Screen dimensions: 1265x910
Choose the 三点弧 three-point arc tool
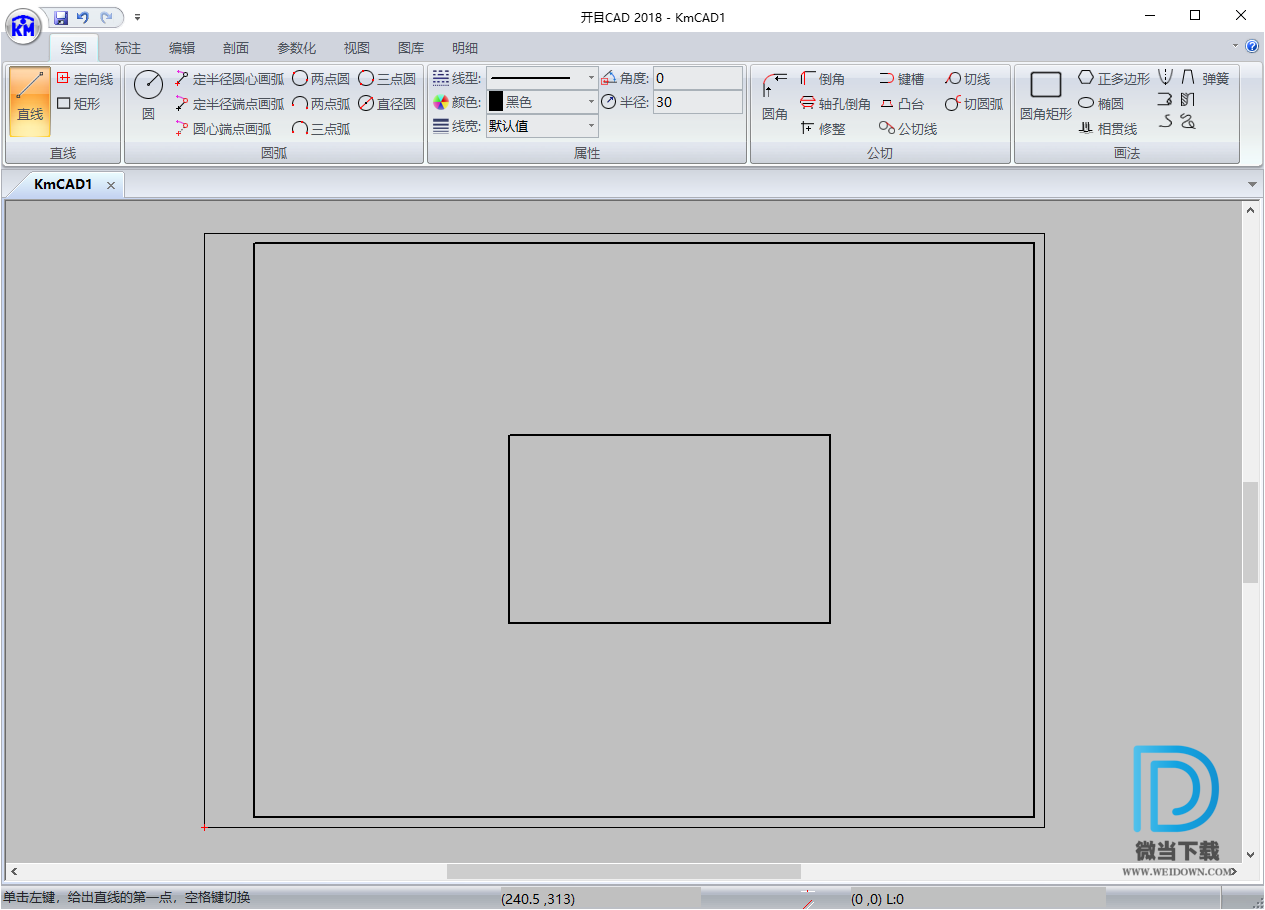pyautogui.click(x=321, y=129)
